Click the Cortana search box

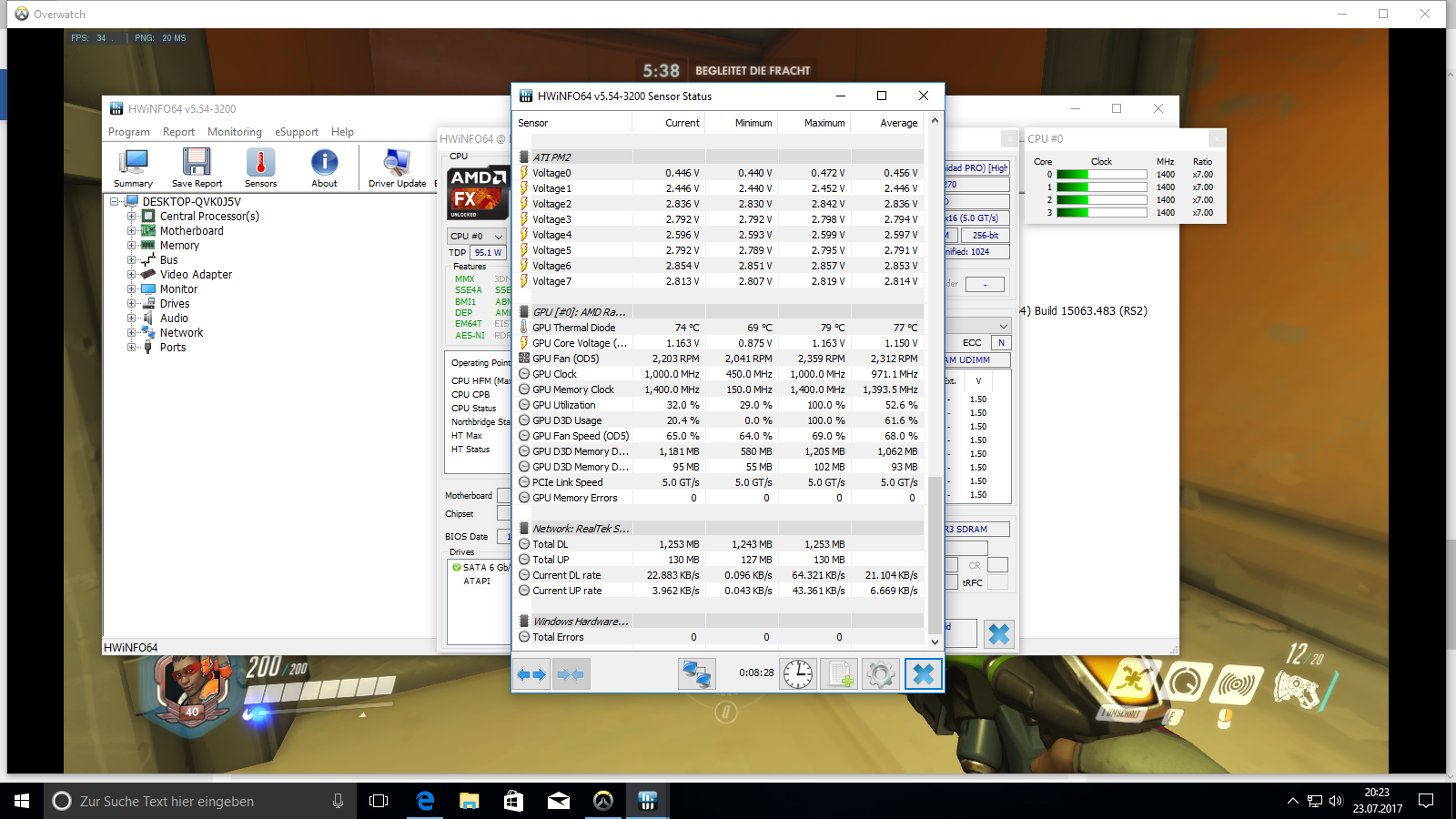coord(200,801)
